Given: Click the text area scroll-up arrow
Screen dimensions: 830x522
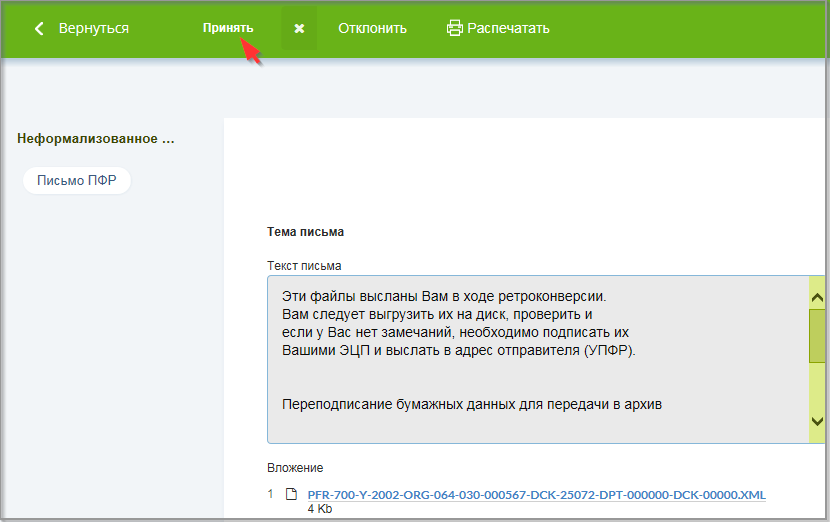Looking at the screenshot, I should [x=817, y=295].
